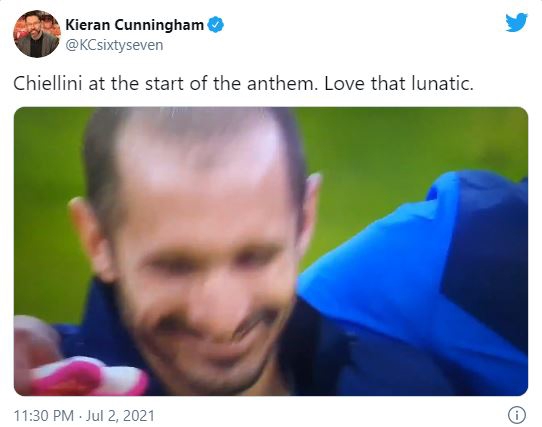
Task: Open the embedded tweet image
Action: (x=271, y=251)
